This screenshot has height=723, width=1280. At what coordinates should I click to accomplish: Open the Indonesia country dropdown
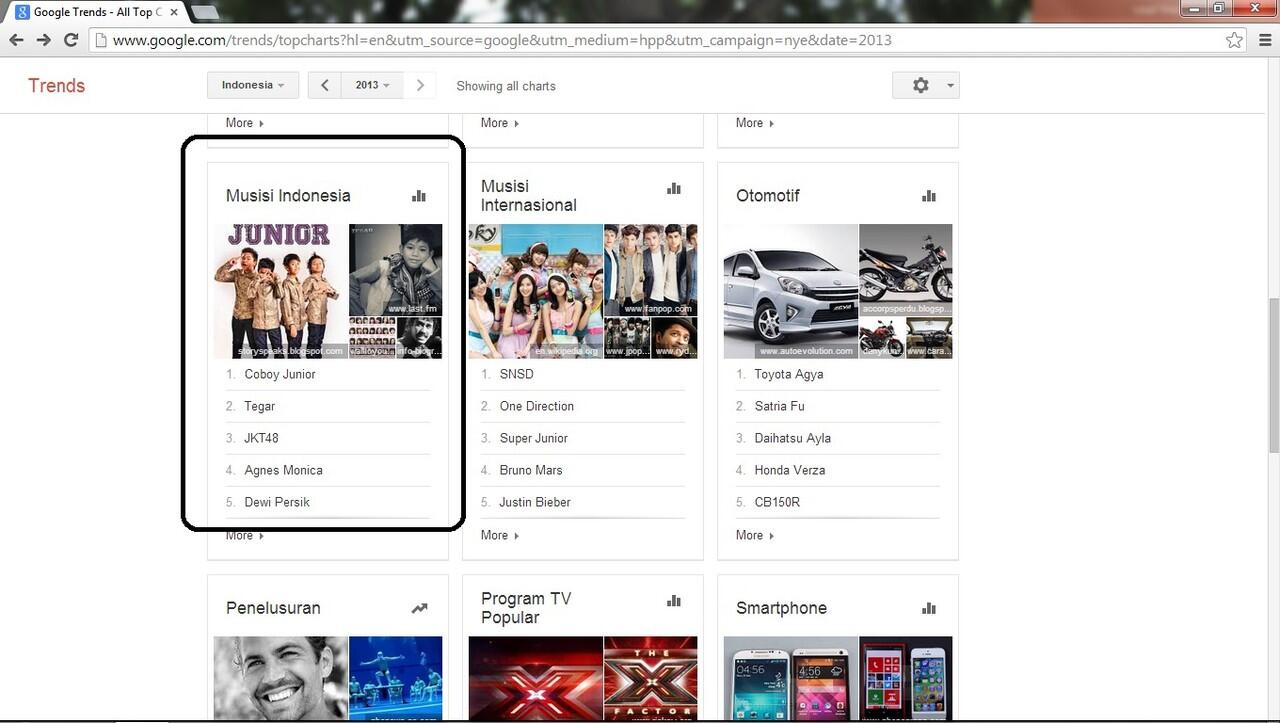(253, 85)
